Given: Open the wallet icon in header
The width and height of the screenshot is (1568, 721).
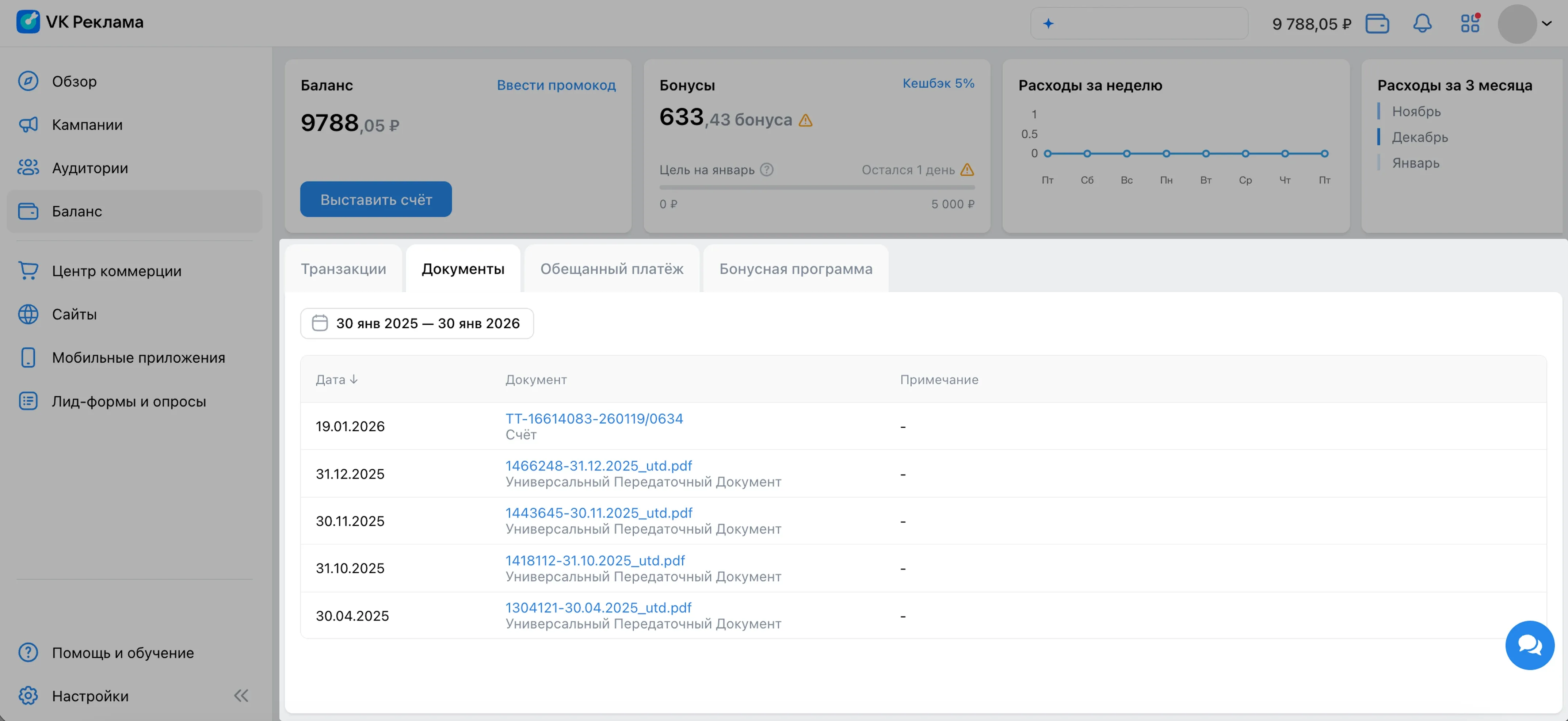Looking at the screenshot, I should tap(1377, 24).
